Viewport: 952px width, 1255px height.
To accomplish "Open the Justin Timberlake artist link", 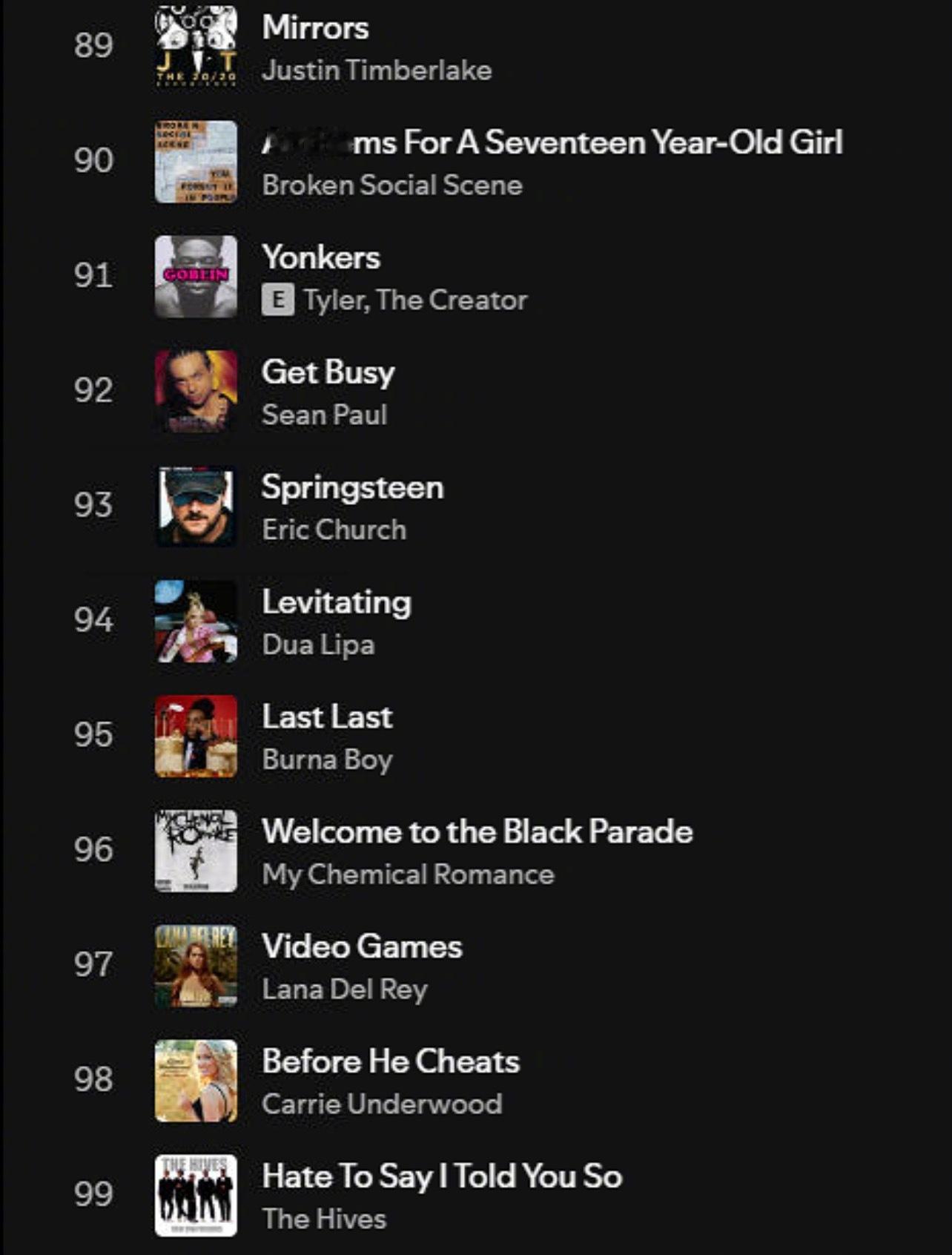I will click(377, 70).
